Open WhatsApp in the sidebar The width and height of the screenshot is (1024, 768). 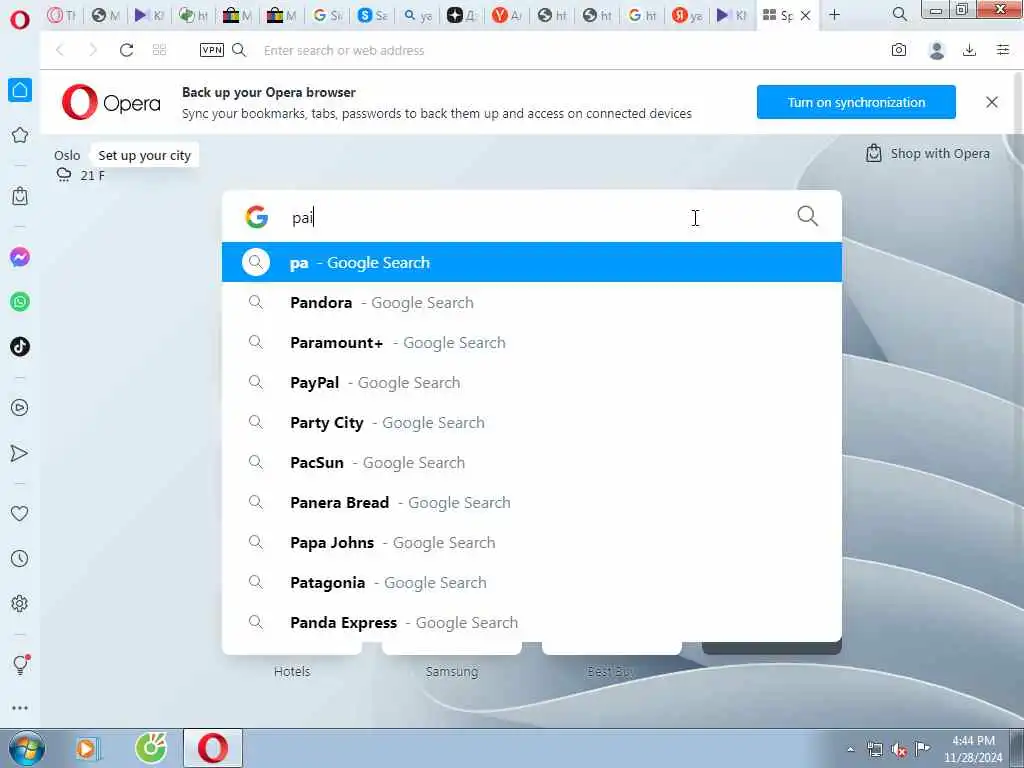(20, 302)
